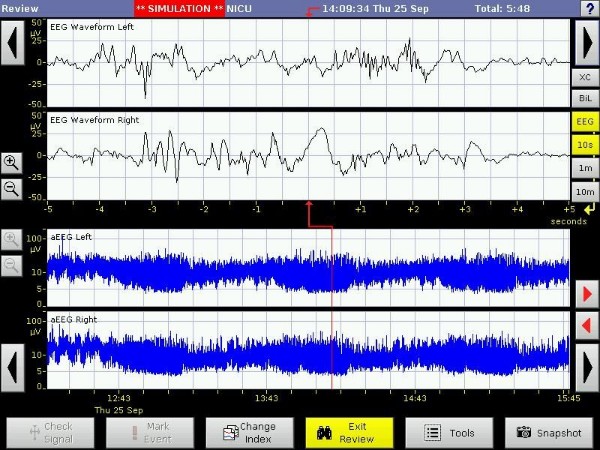Jump to previous event with red left arrow
600x450 pixels.
[x=587, y=326]
